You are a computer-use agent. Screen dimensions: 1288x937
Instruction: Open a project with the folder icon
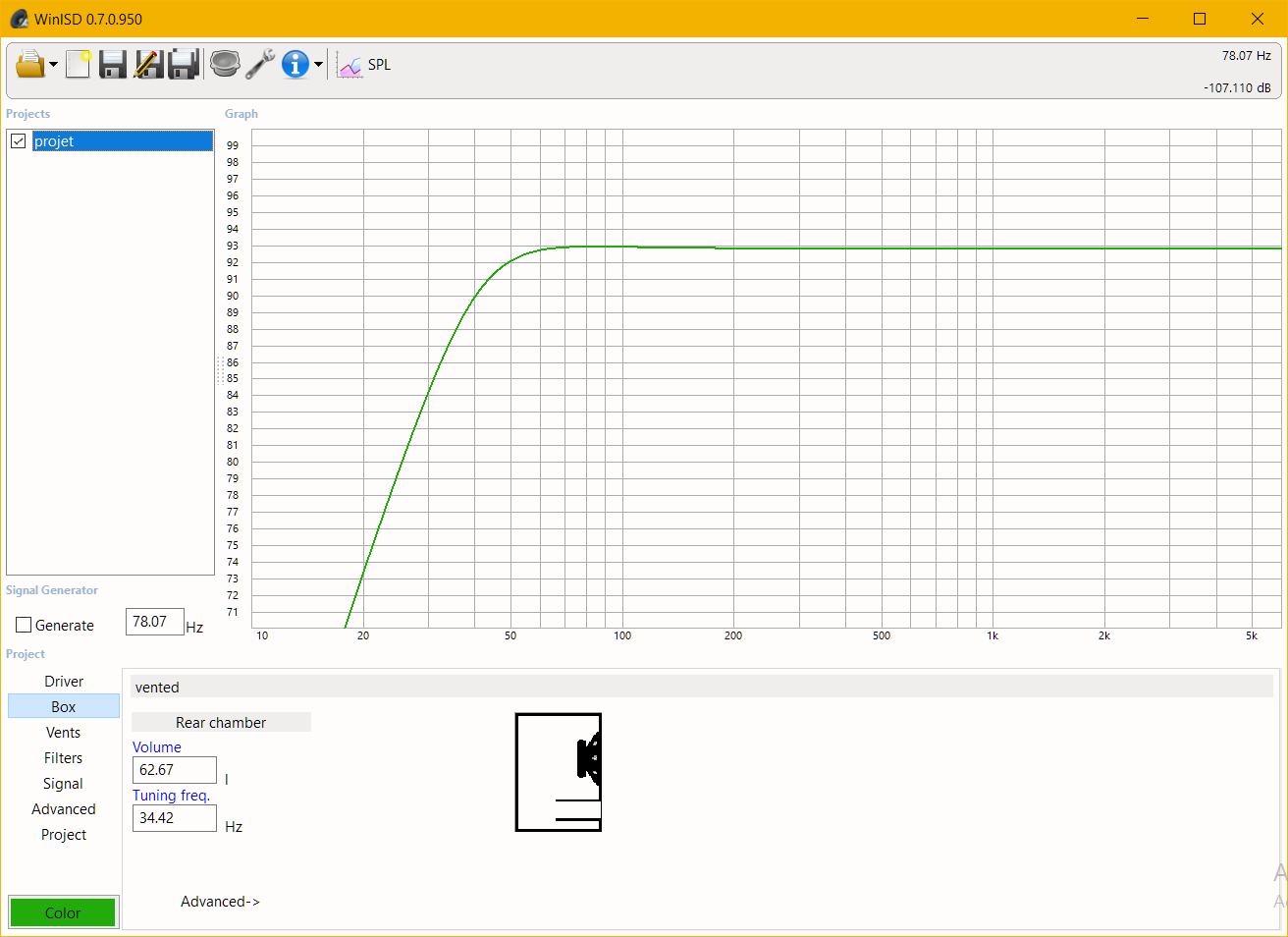(30, 65)
